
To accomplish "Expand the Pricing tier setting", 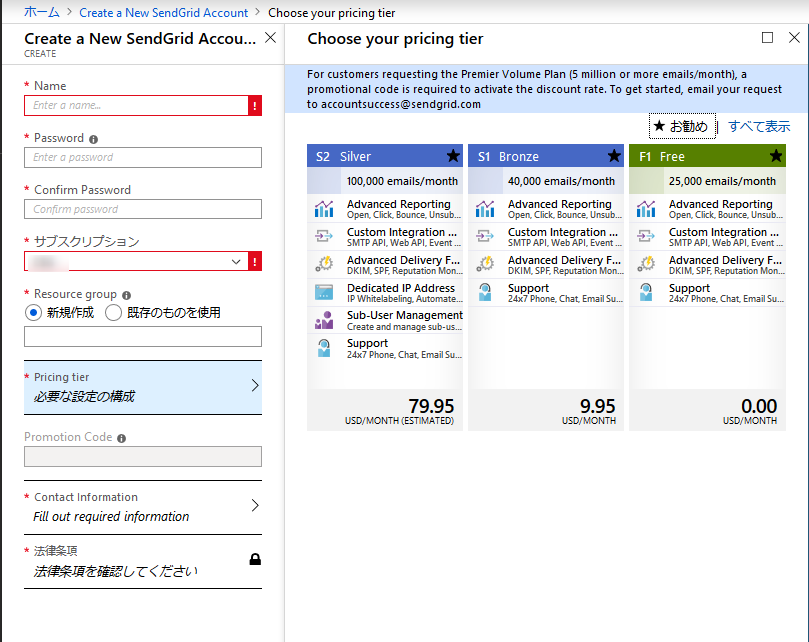I will pyautogui.click(x=143, y=387).
